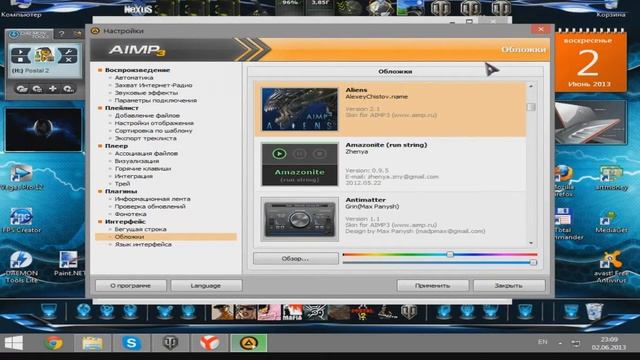This screenshot has height=360, width=640.
Task: Click the Закрыть button
Action: tap(509, 286)
